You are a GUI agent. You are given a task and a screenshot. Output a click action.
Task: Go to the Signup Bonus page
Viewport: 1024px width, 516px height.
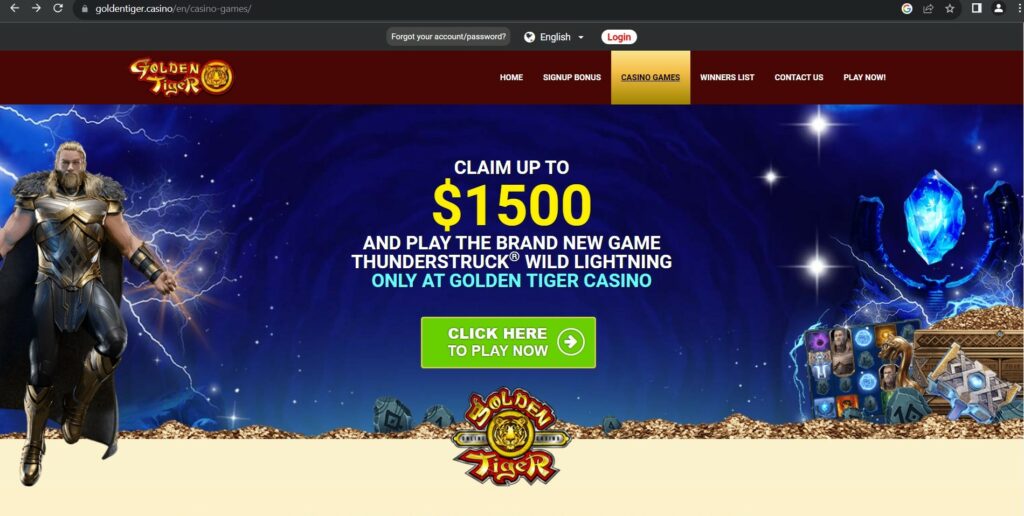click(571, 77)
